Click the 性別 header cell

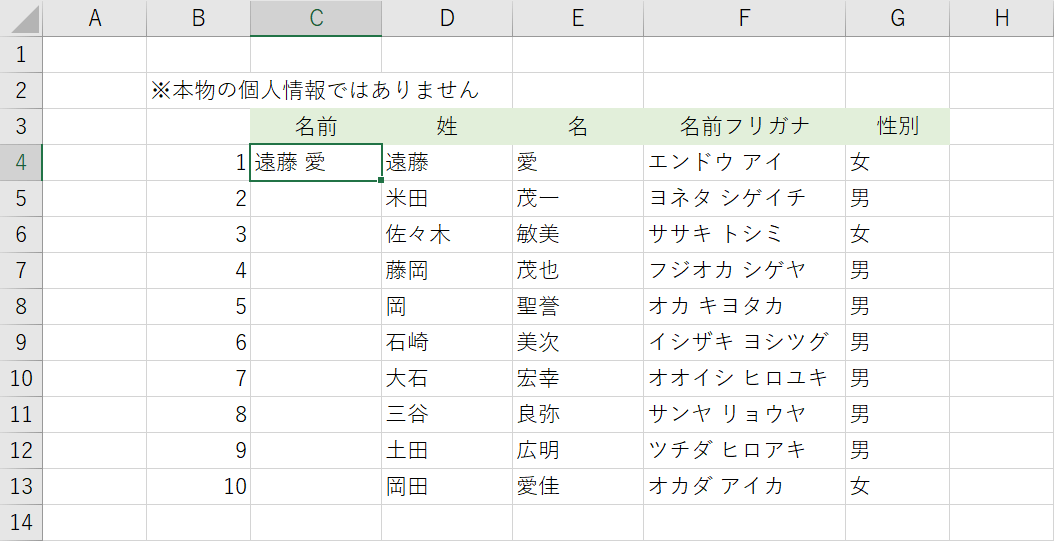click(897, 126)
